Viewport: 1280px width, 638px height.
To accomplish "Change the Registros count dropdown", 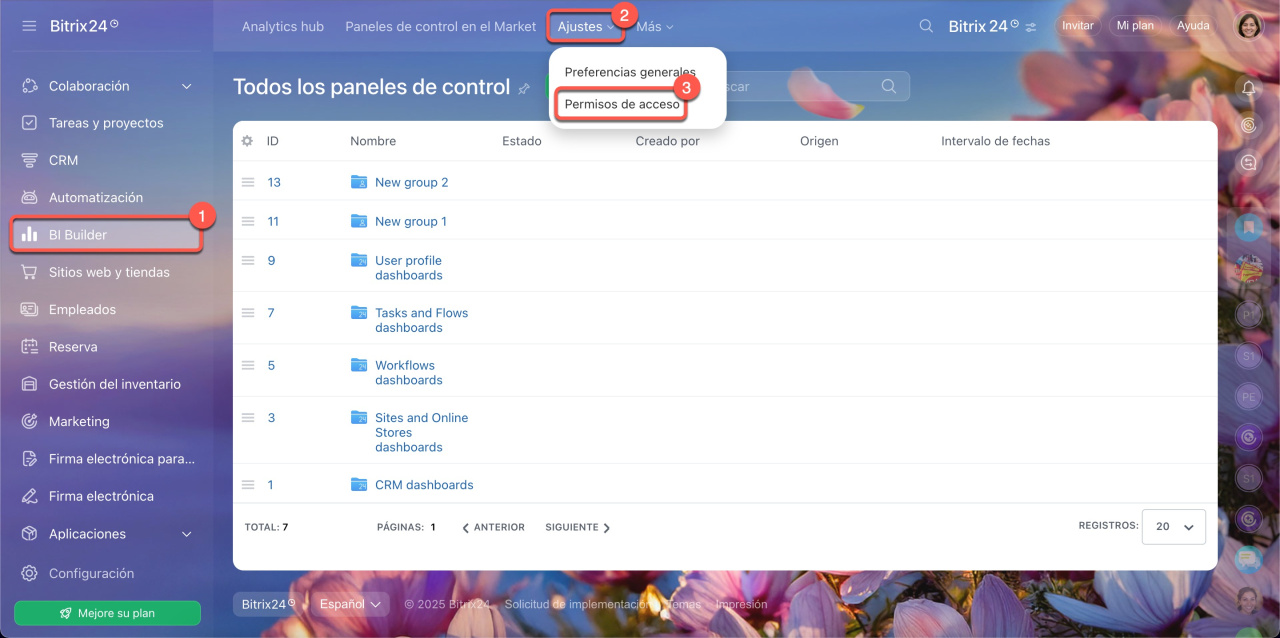I will pyautogui.click(x=1175, y=526).
